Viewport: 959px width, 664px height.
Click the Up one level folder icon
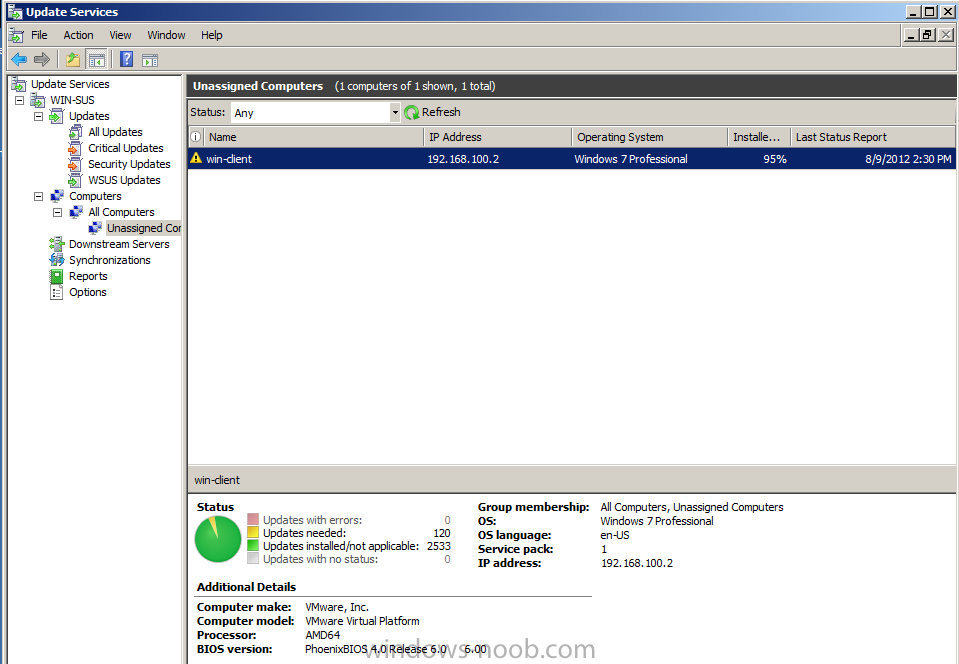click(x=73, y=59)
